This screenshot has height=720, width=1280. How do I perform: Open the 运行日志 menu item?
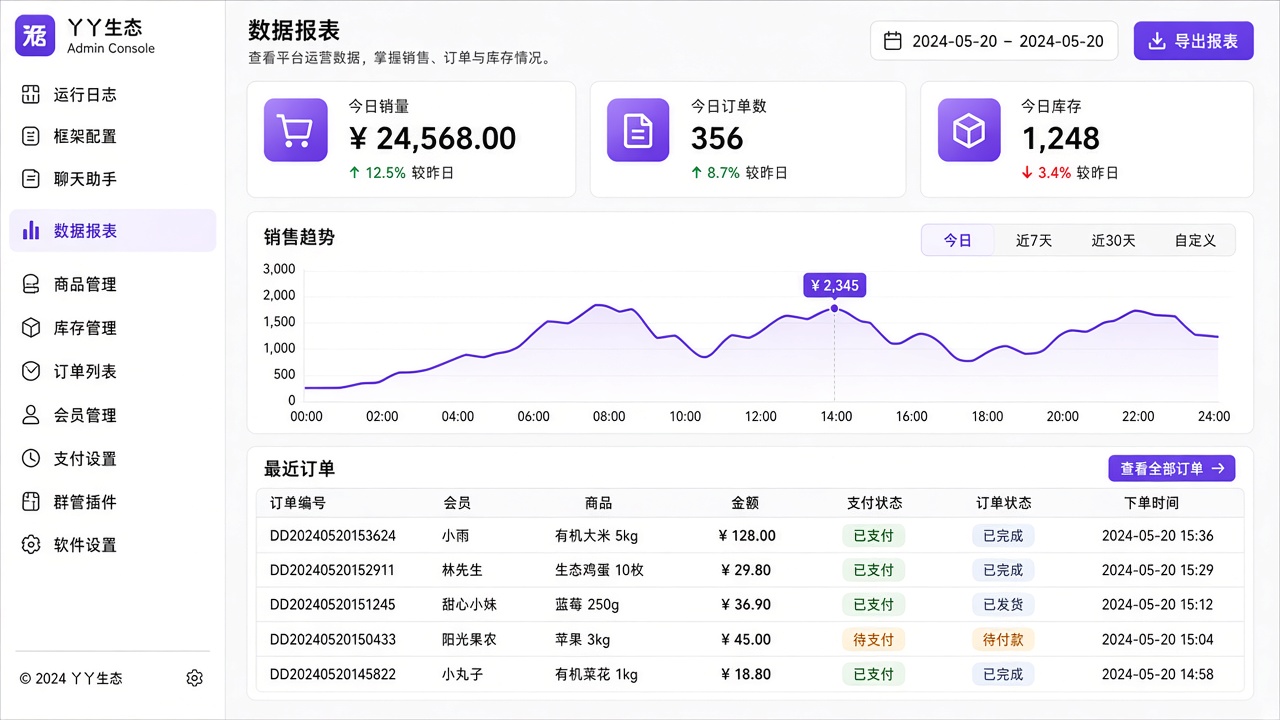point(112,95)
